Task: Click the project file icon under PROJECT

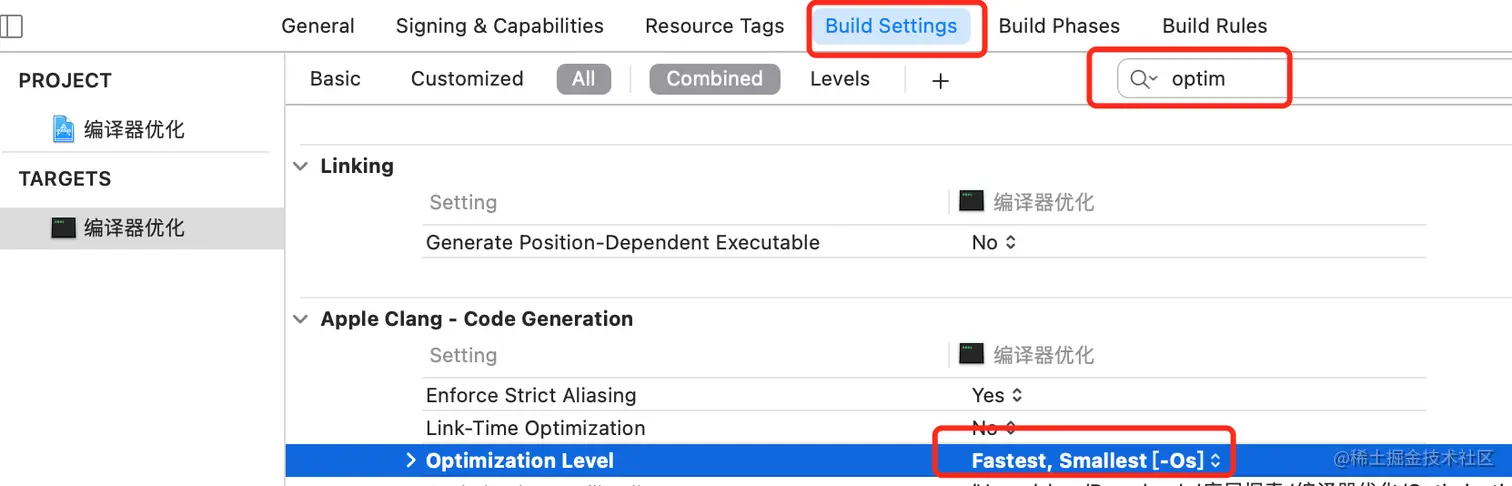Action: [x=63, y=129]
